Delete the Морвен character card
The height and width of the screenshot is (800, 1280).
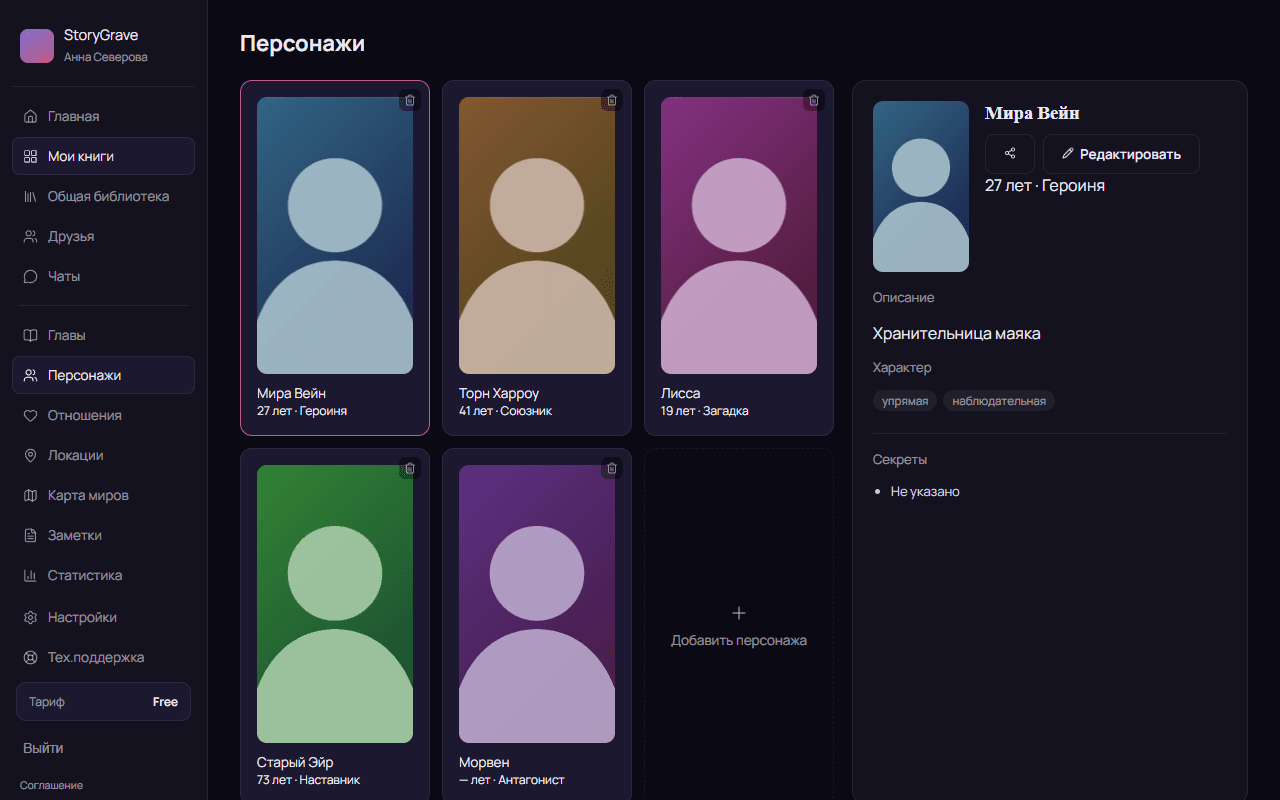tap(612, 468)
